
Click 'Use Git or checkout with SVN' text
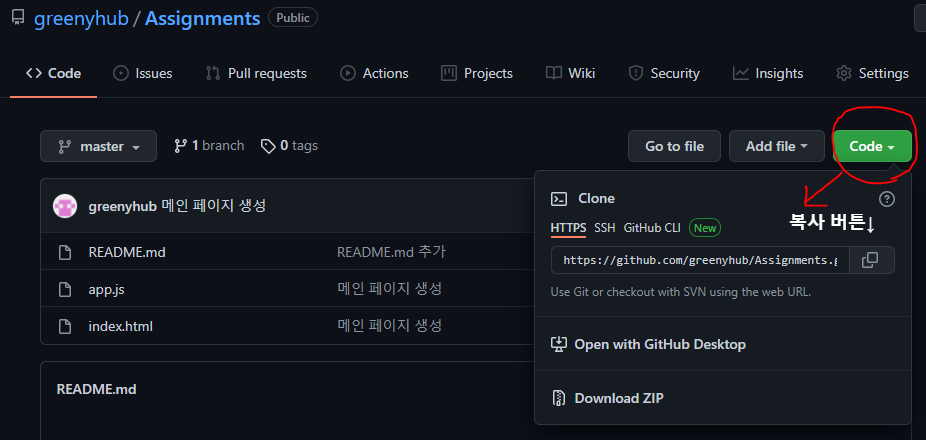681,292
